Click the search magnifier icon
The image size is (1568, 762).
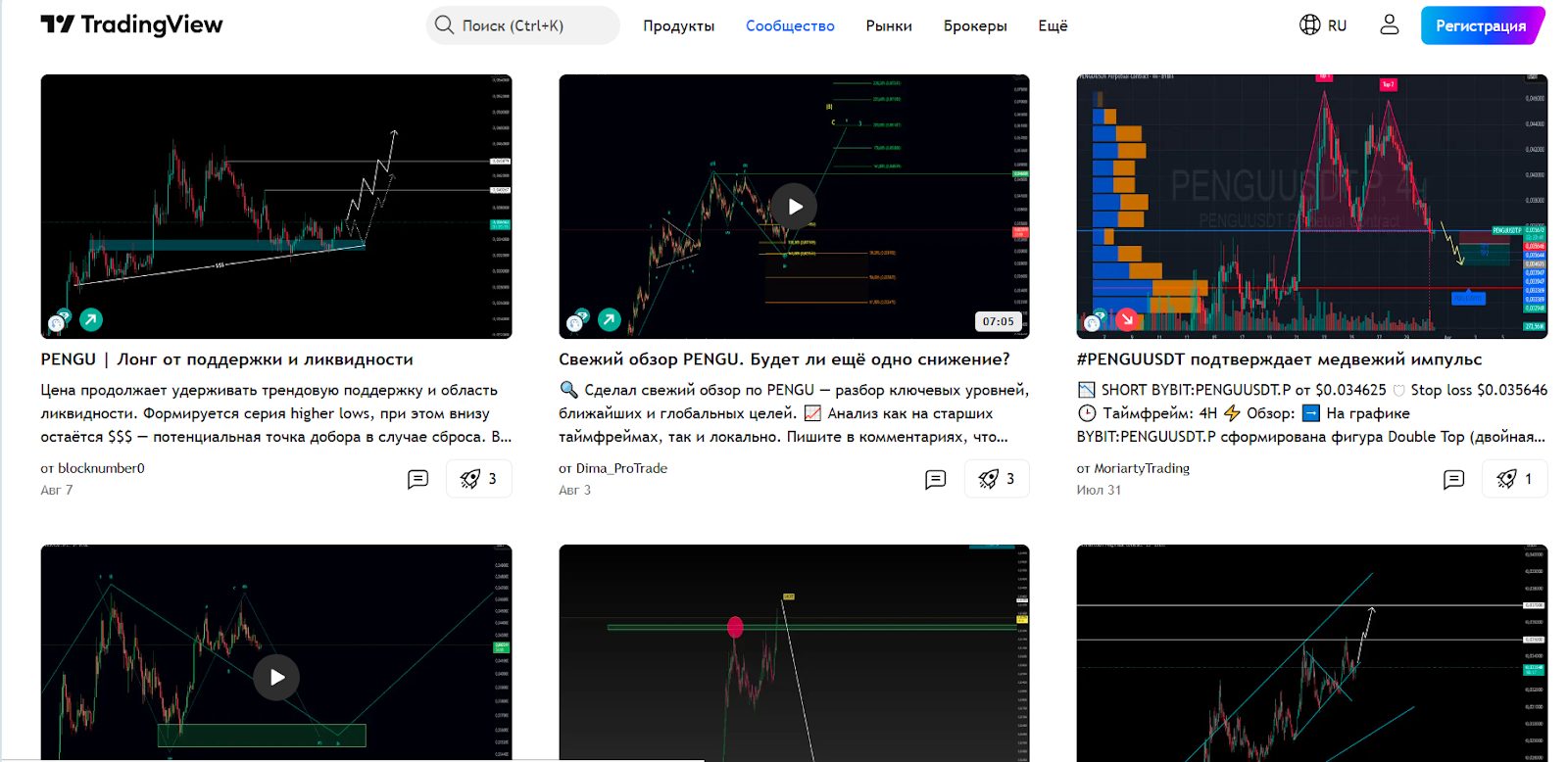tap(444, 24)
